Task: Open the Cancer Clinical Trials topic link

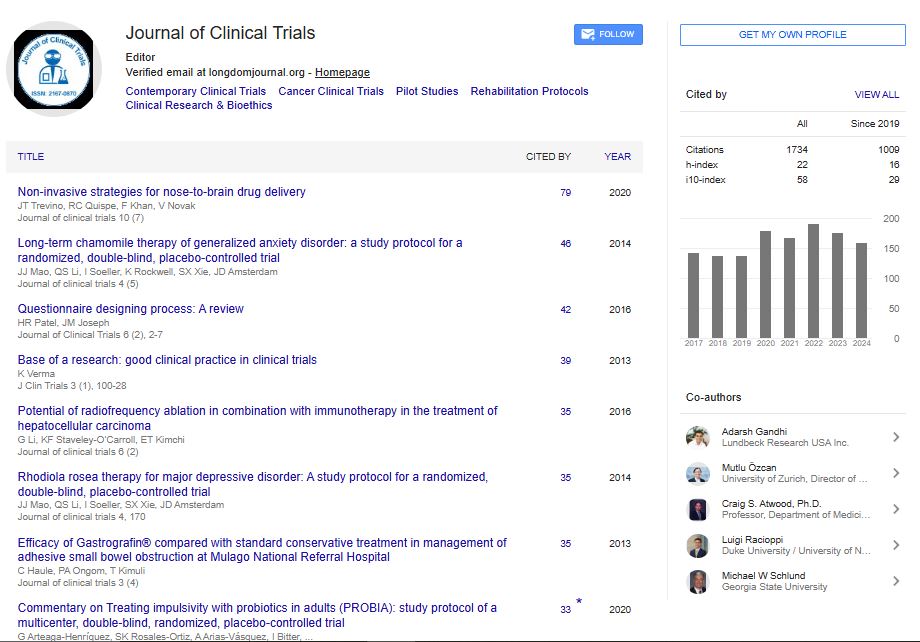Action: pyautogui.click(x=331, y=91)
